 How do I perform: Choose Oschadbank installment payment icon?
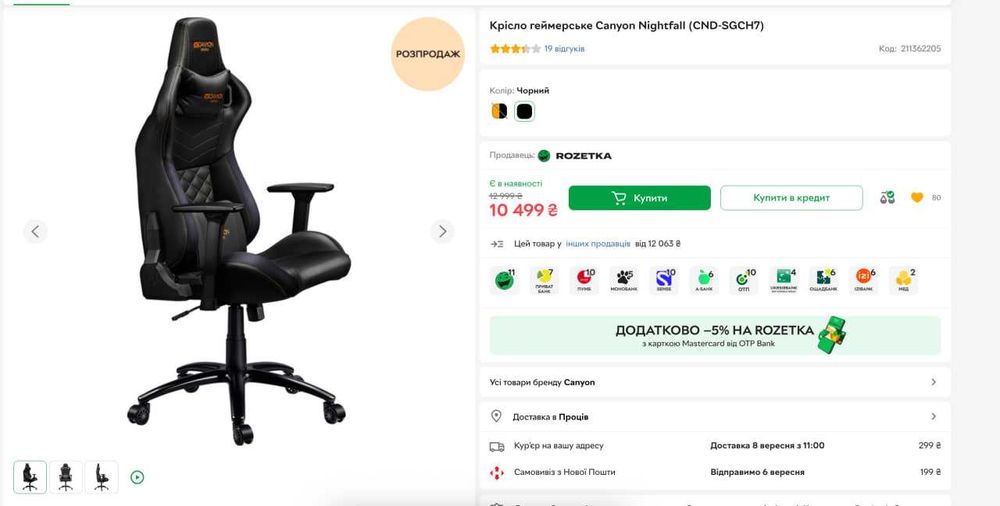(824, 280)
